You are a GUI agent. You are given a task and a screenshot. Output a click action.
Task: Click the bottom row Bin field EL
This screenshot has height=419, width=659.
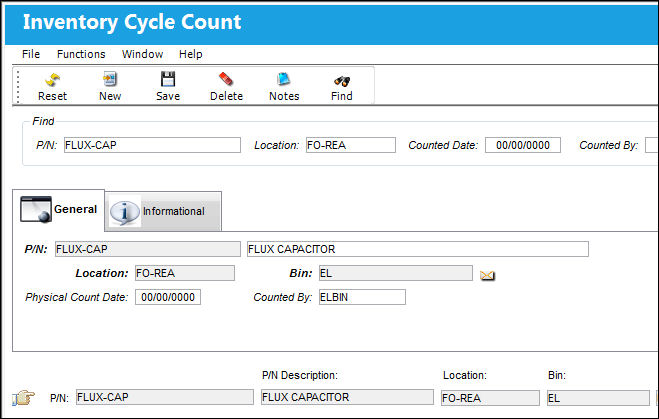point(598,398)
